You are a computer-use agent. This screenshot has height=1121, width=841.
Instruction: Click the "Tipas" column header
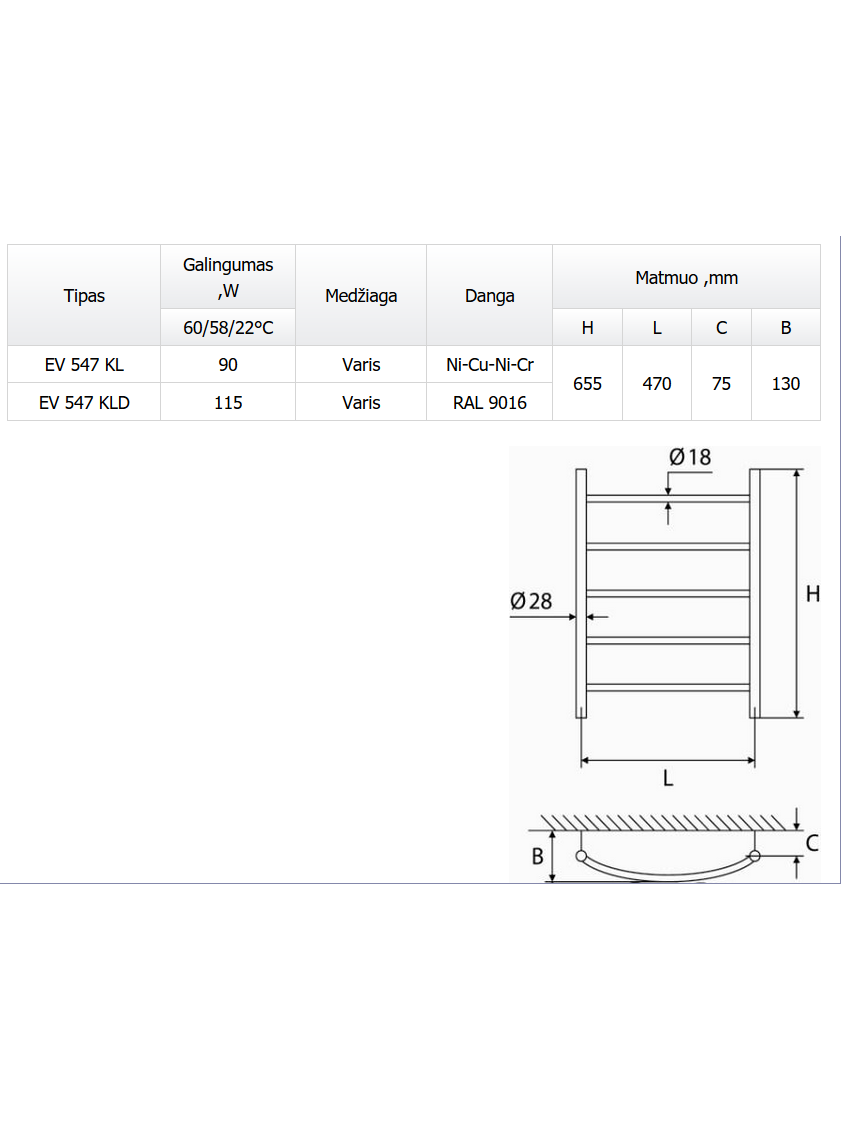tap(84, 295)
